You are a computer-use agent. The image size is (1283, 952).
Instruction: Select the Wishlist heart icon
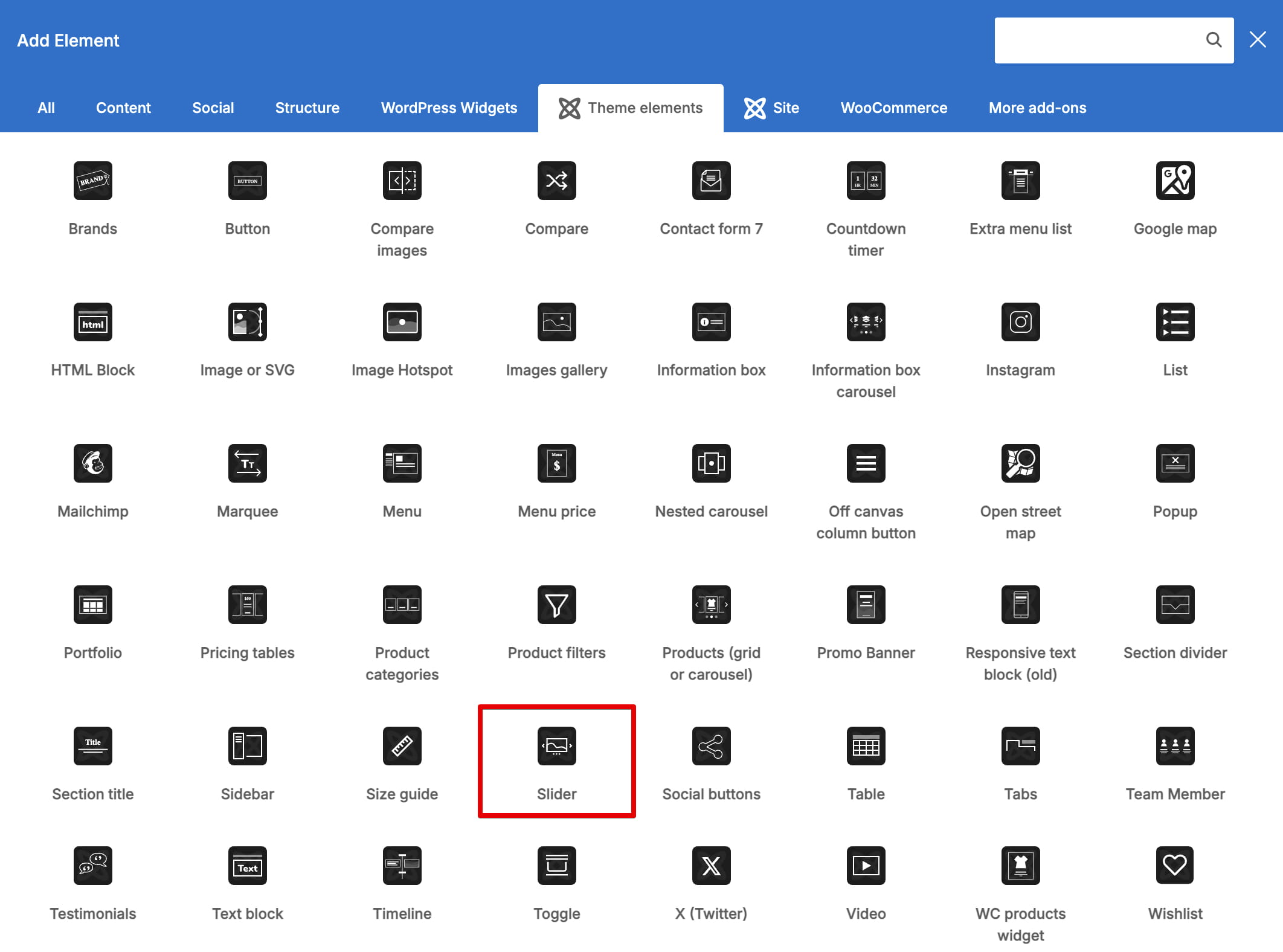coord(1175,865)
